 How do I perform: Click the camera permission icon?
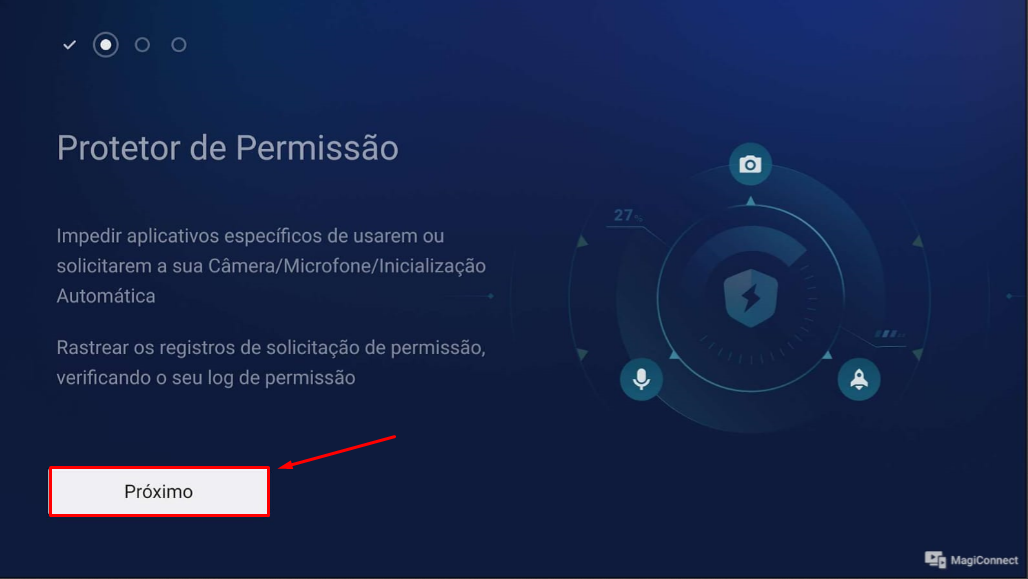pyautogui.click(x=750, y=164)
